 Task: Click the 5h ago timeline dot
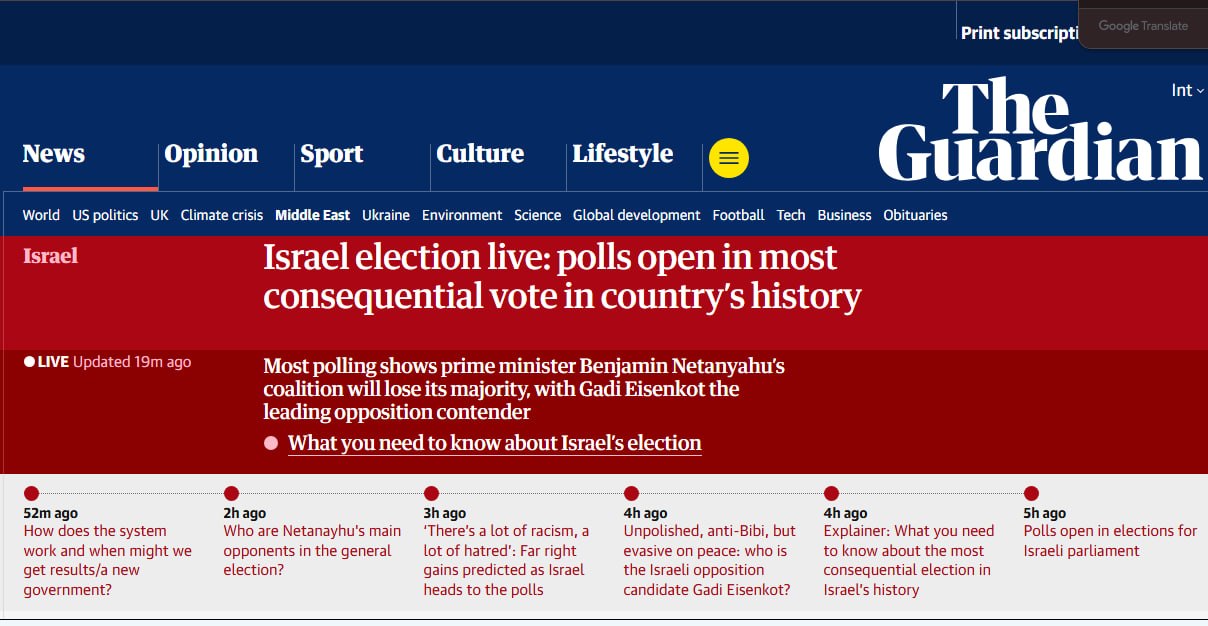pyautogui.click(x=1031, y=493)
